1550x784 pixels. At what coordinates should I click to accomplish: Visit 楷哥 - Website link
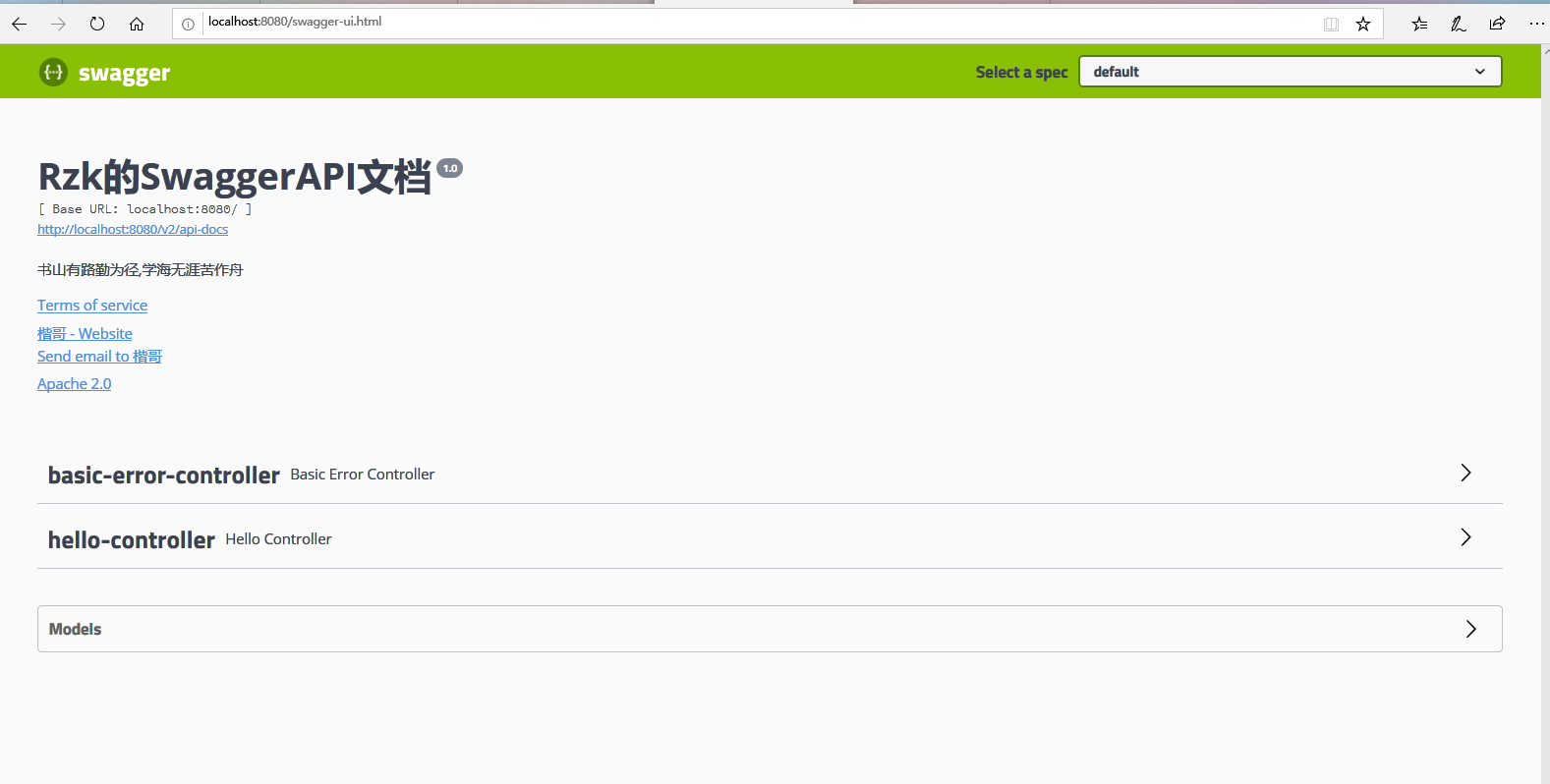85,334
